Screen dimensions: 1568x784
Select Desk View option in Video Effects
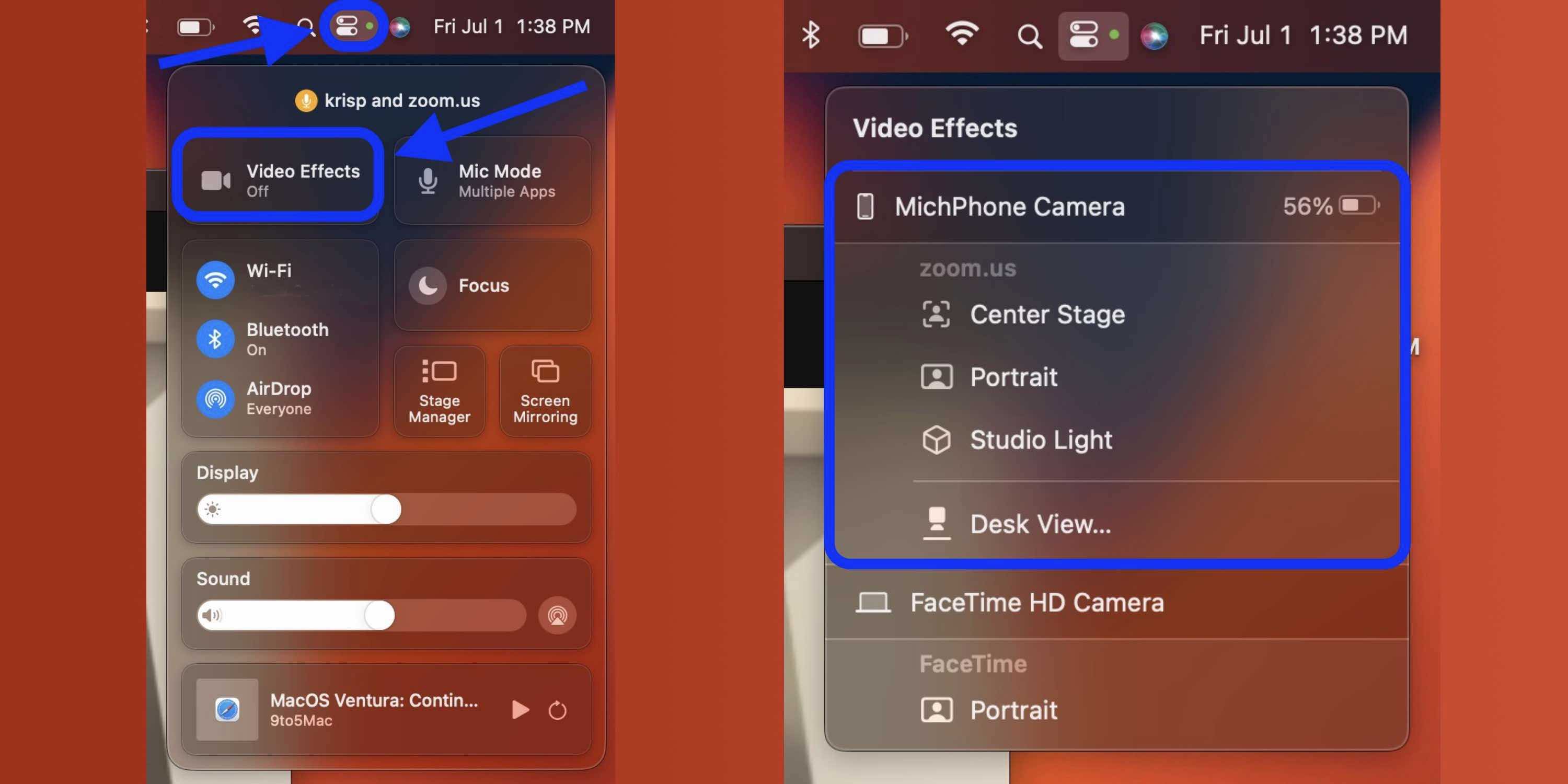[x=1040, y=523]
